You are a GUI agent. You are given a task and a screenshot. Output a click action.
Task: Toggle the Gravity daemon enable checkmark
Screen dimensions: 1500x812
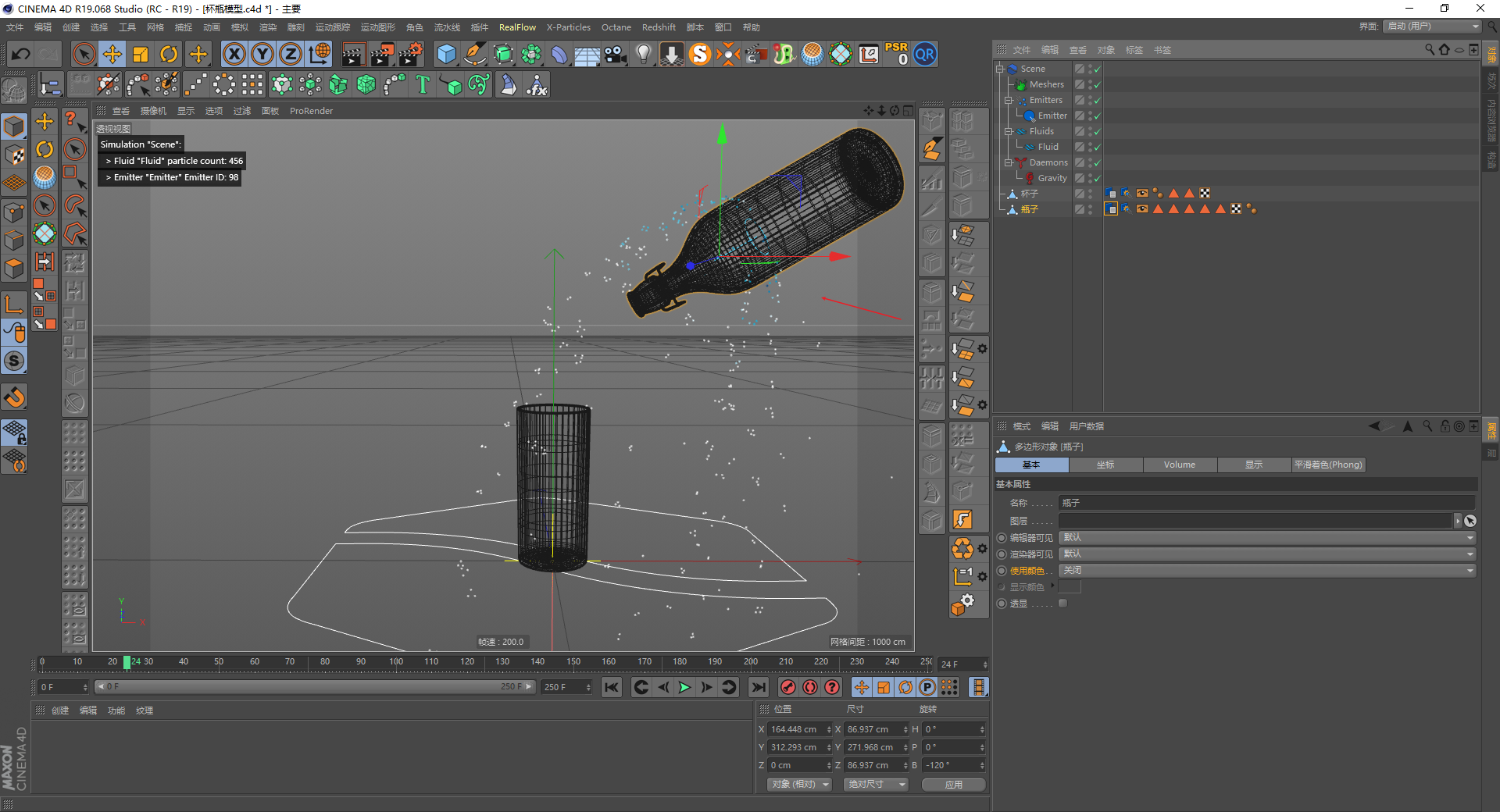point(1097,179)
